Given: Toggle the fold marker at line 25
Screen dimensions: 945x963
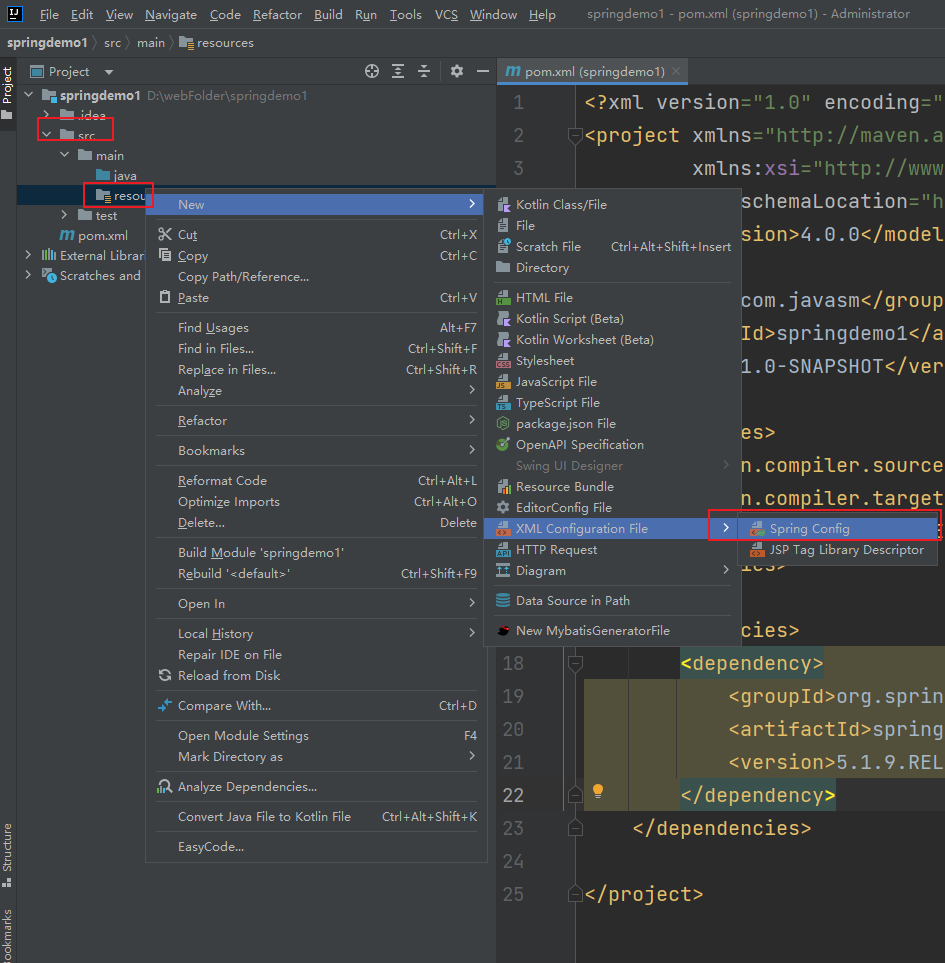Looking at the screenshot, I should 575,894.
